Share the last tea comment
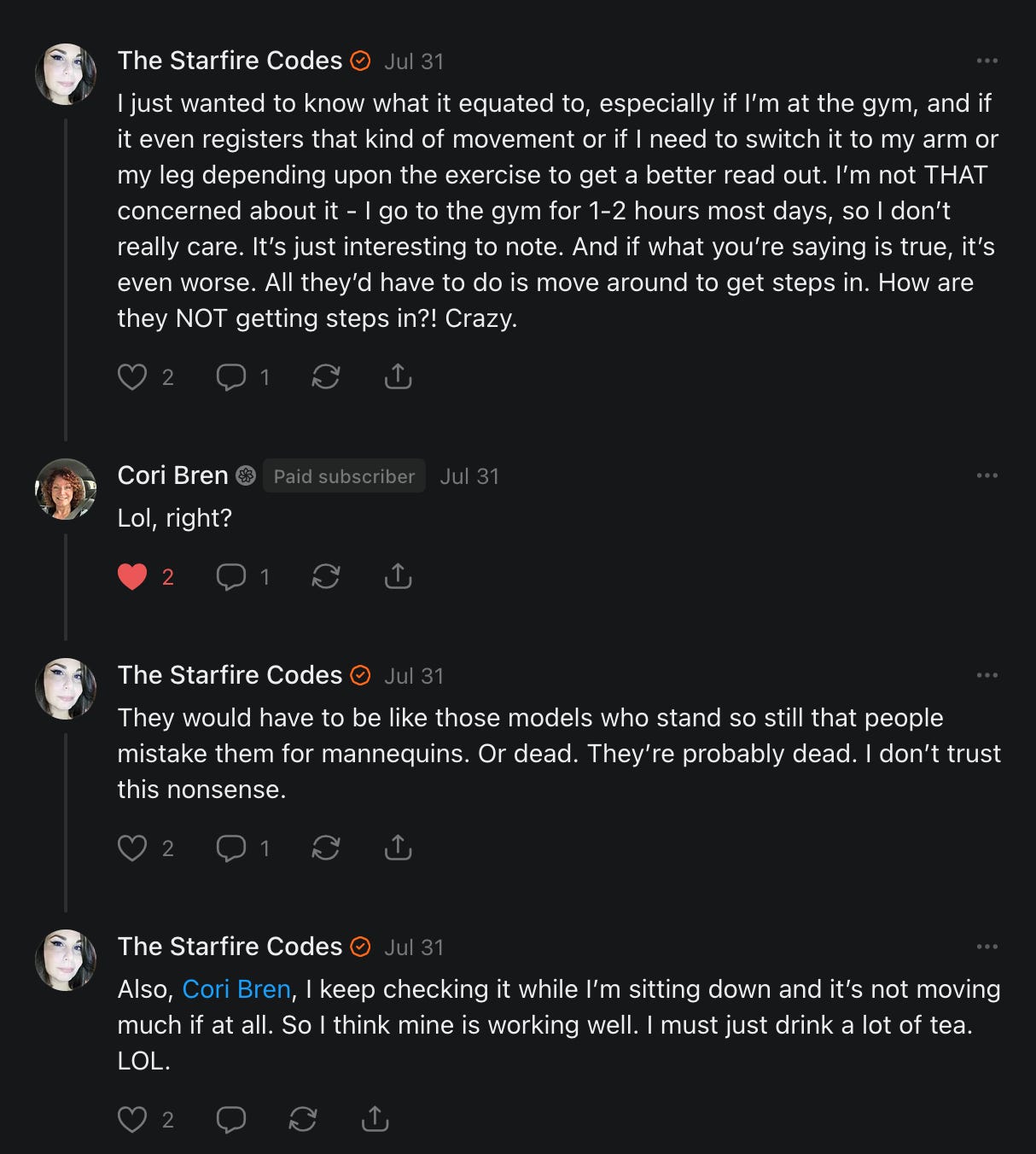 click(x=375, y=1119)
